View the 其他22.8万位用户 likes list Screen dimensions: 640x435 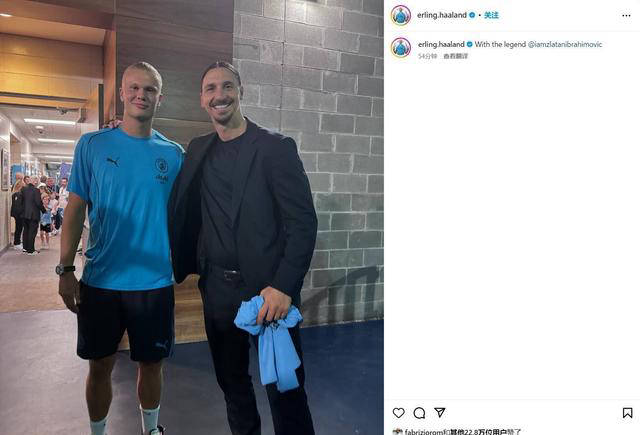point(478,431)
